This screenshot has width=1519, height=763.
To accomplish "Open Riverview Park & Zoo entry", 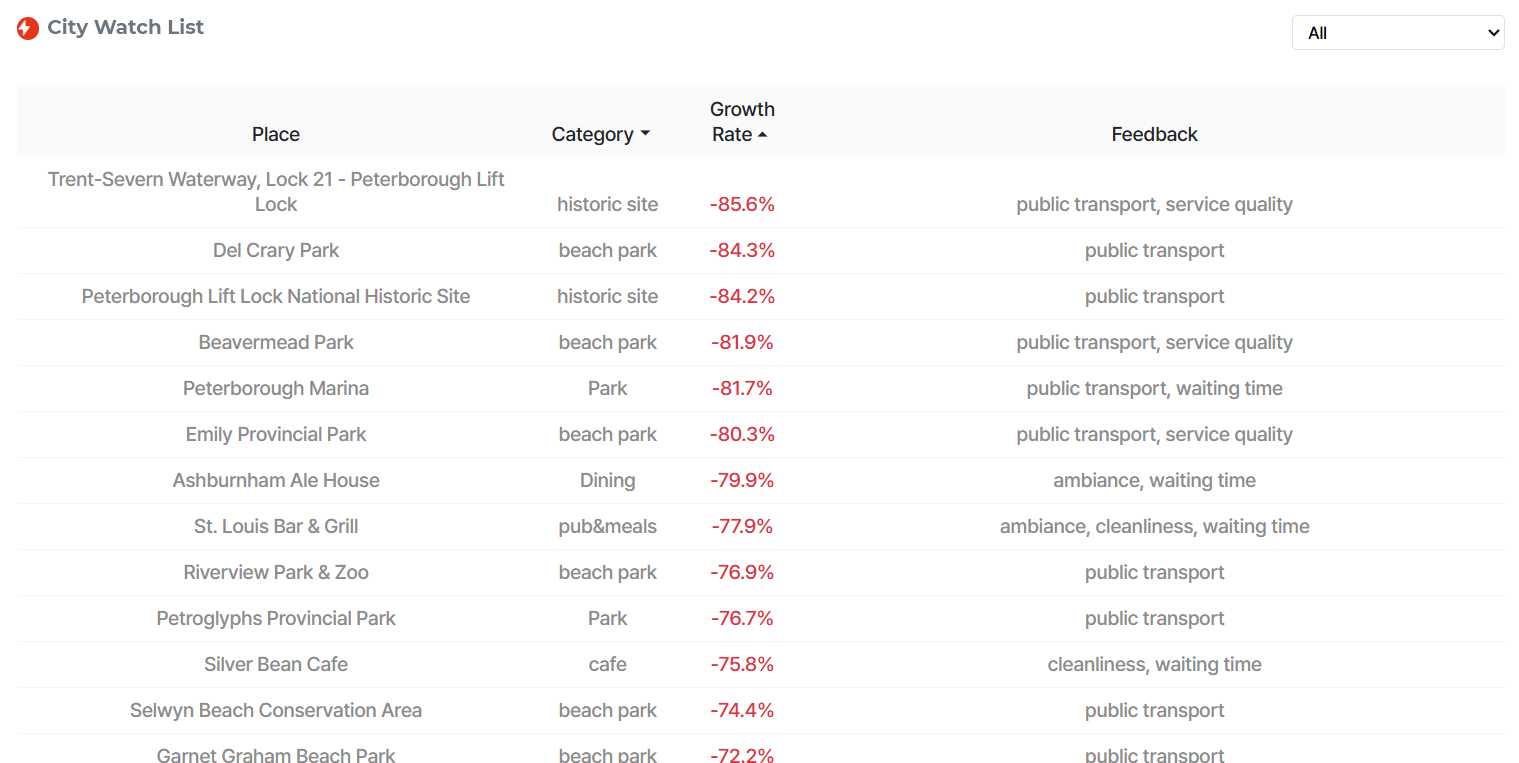I will [x=276, y=572].
